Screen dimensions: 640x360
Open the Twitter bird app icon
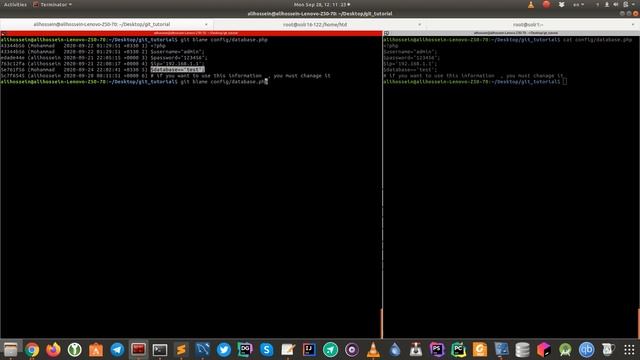pyautogui.click(x=224, y=350)
